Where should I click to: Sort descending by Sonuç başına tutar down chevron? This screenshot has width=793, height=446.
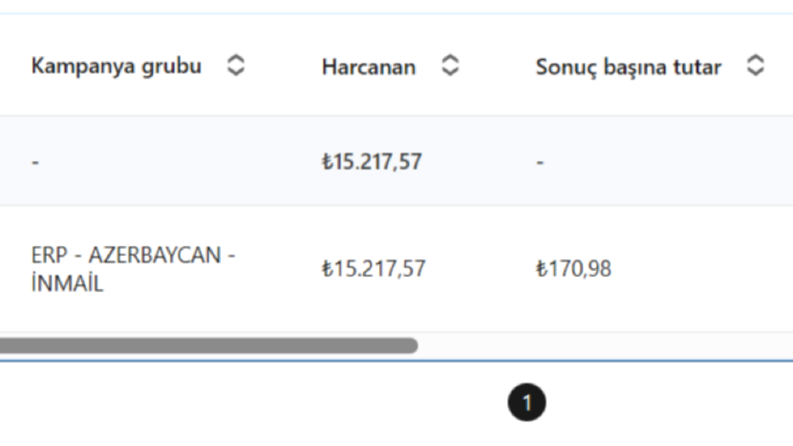[x=756, y=71]
